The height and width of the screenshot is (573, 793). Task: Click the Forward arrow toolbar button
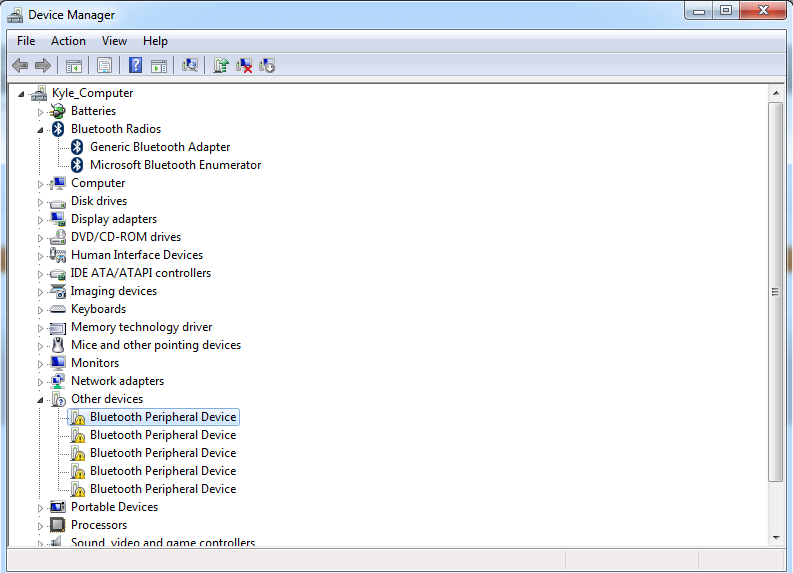point(43,65)
